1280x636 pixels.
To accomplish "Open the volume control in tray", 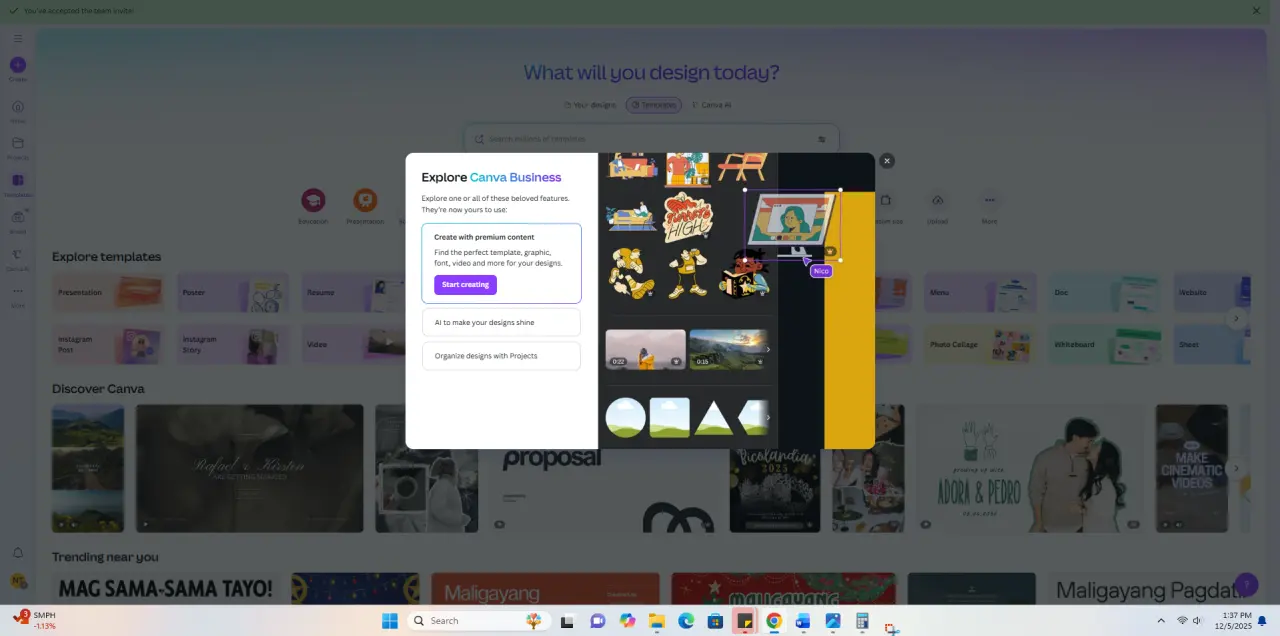I will (x=1197, y=621).
